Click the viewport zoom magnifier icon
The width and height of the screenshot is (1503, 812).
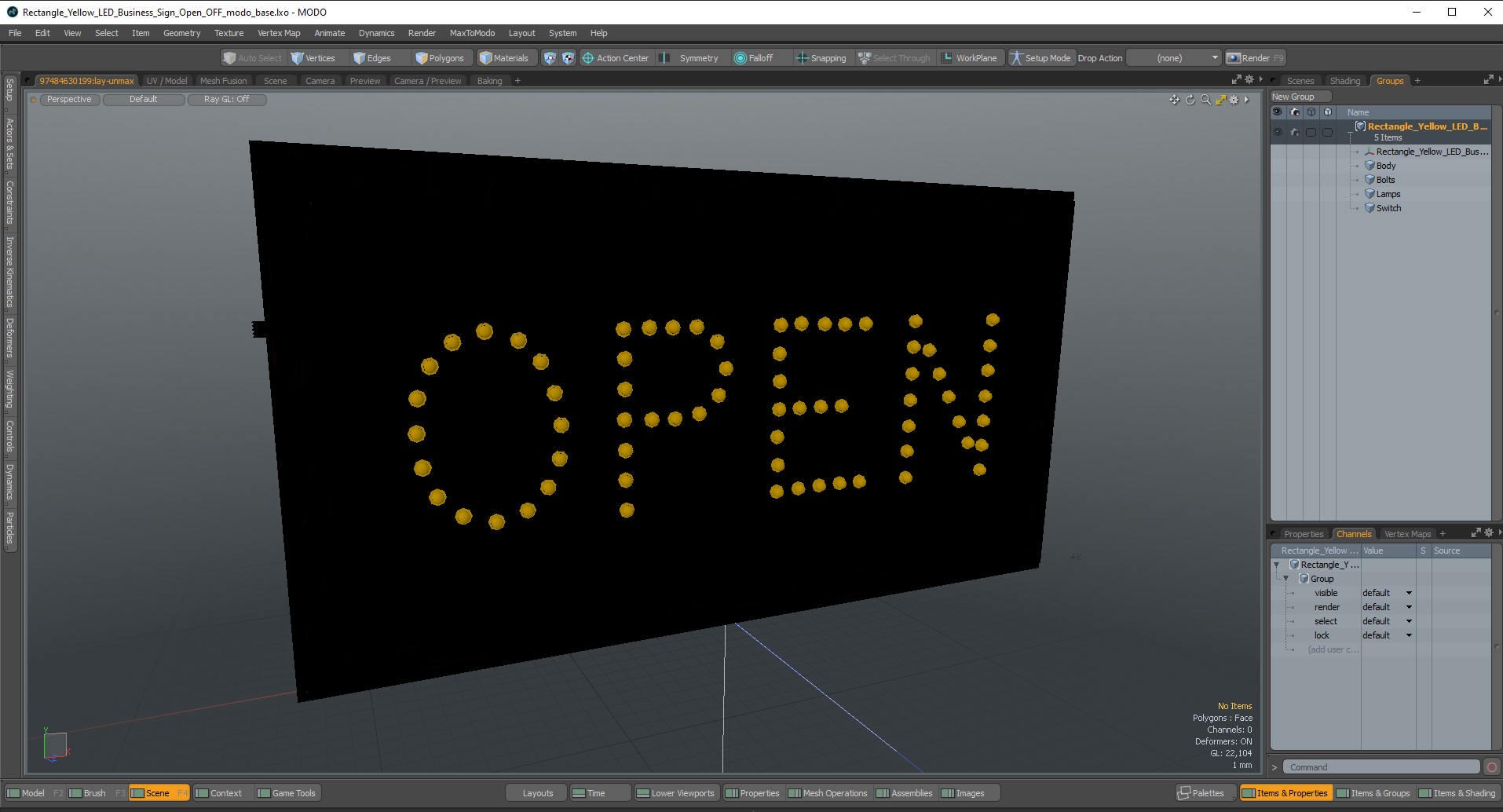[x=1205, y=100]
